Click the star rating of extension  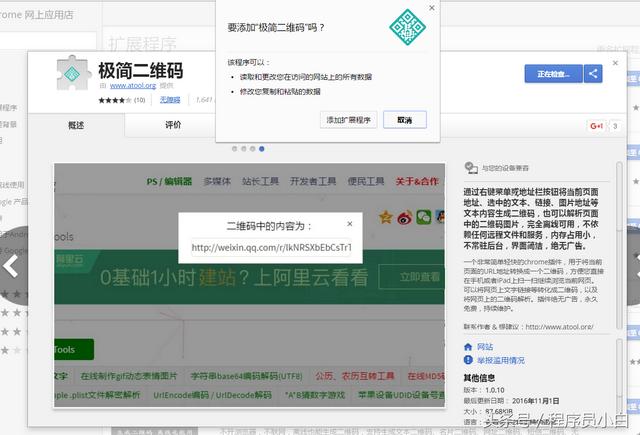[x=115, y=100]
